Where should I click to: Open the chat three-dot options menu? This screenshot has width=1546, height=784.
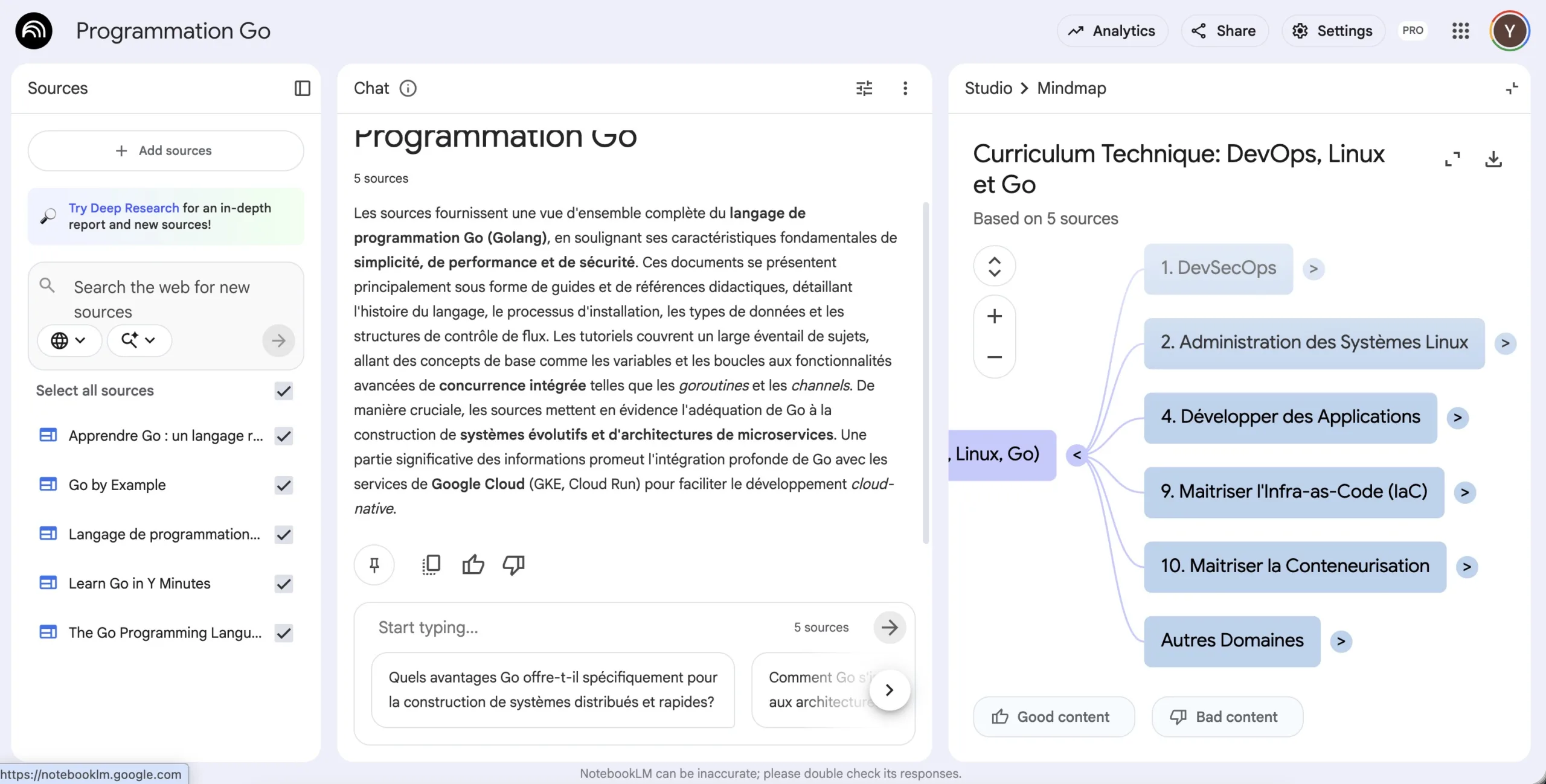click(905, 88)
